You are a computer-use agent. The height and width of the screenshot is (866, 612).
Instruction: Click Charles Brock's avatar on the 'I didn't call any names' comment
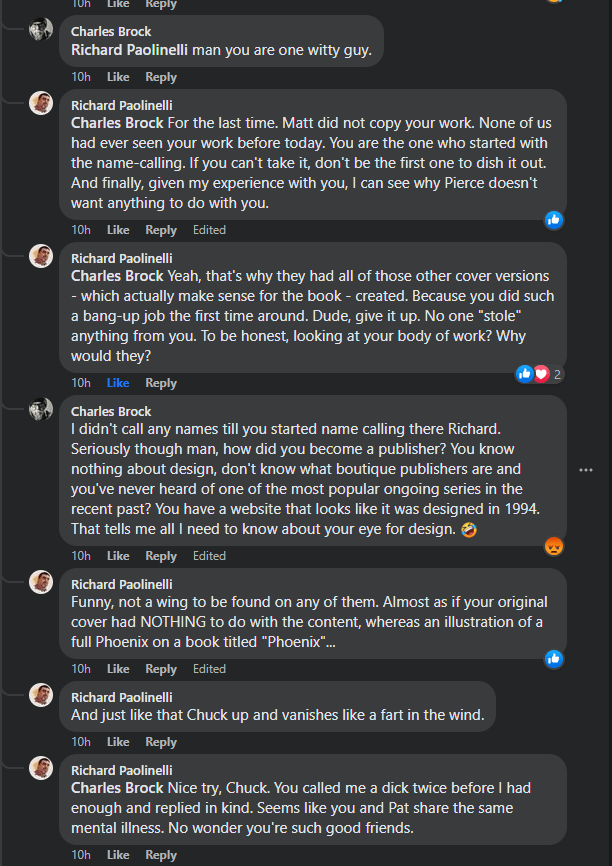click(x=41, y=409)
